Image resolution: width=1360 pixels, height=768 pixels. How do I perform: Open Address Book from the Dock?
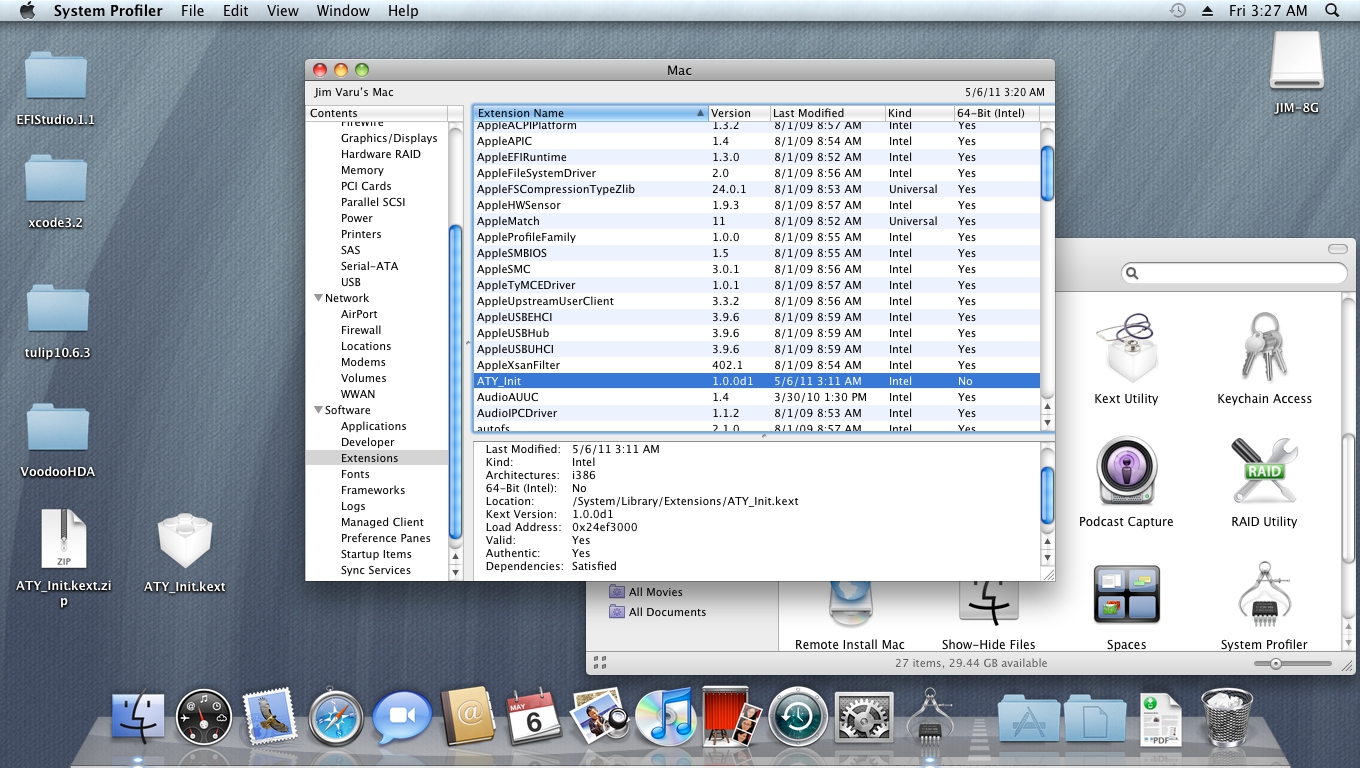(467, 716)
